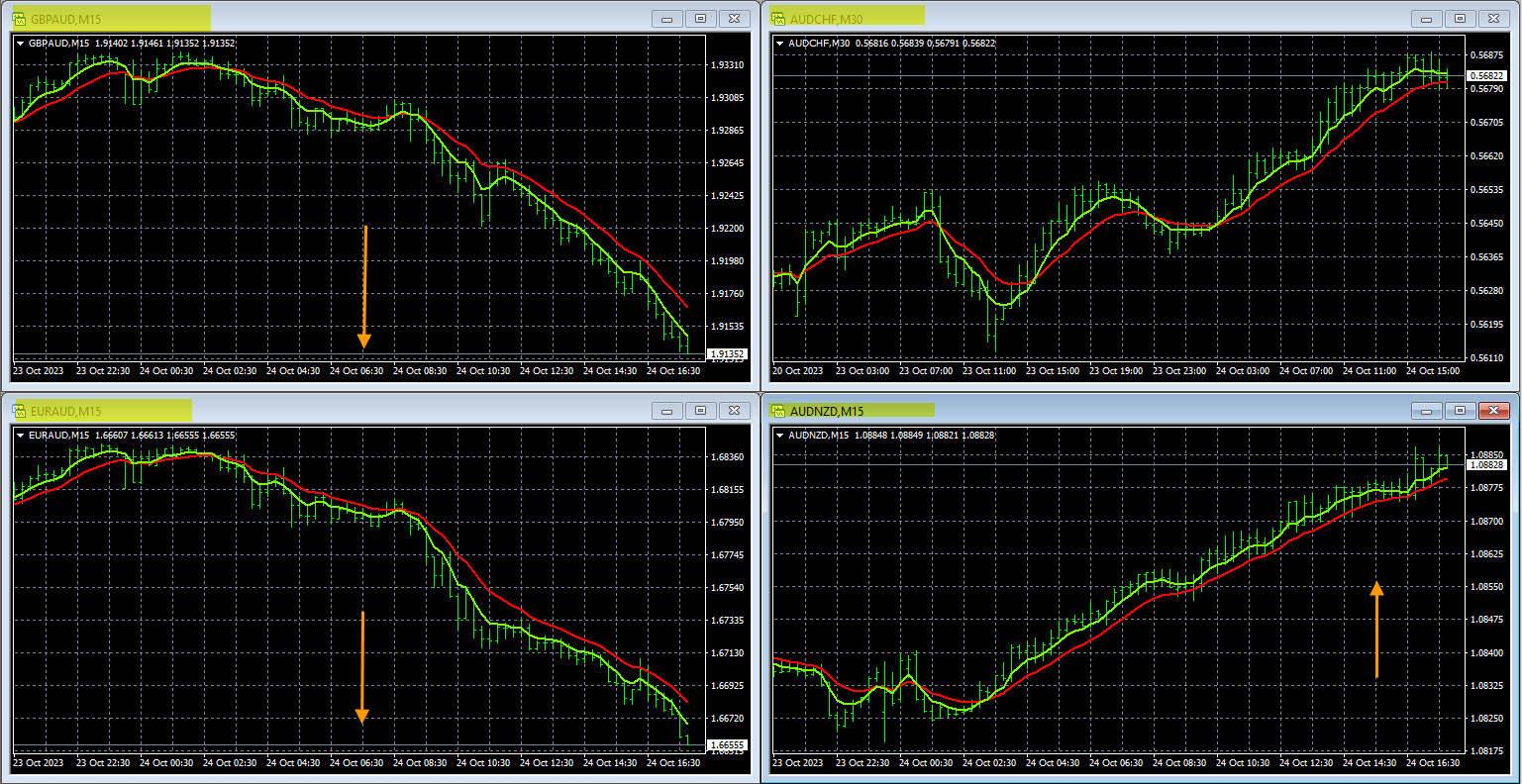This screenshot has width=1522, height=784.
Task: Click the AUDNZD,M15 chart window icon
Action: click(x=779, y=411)
